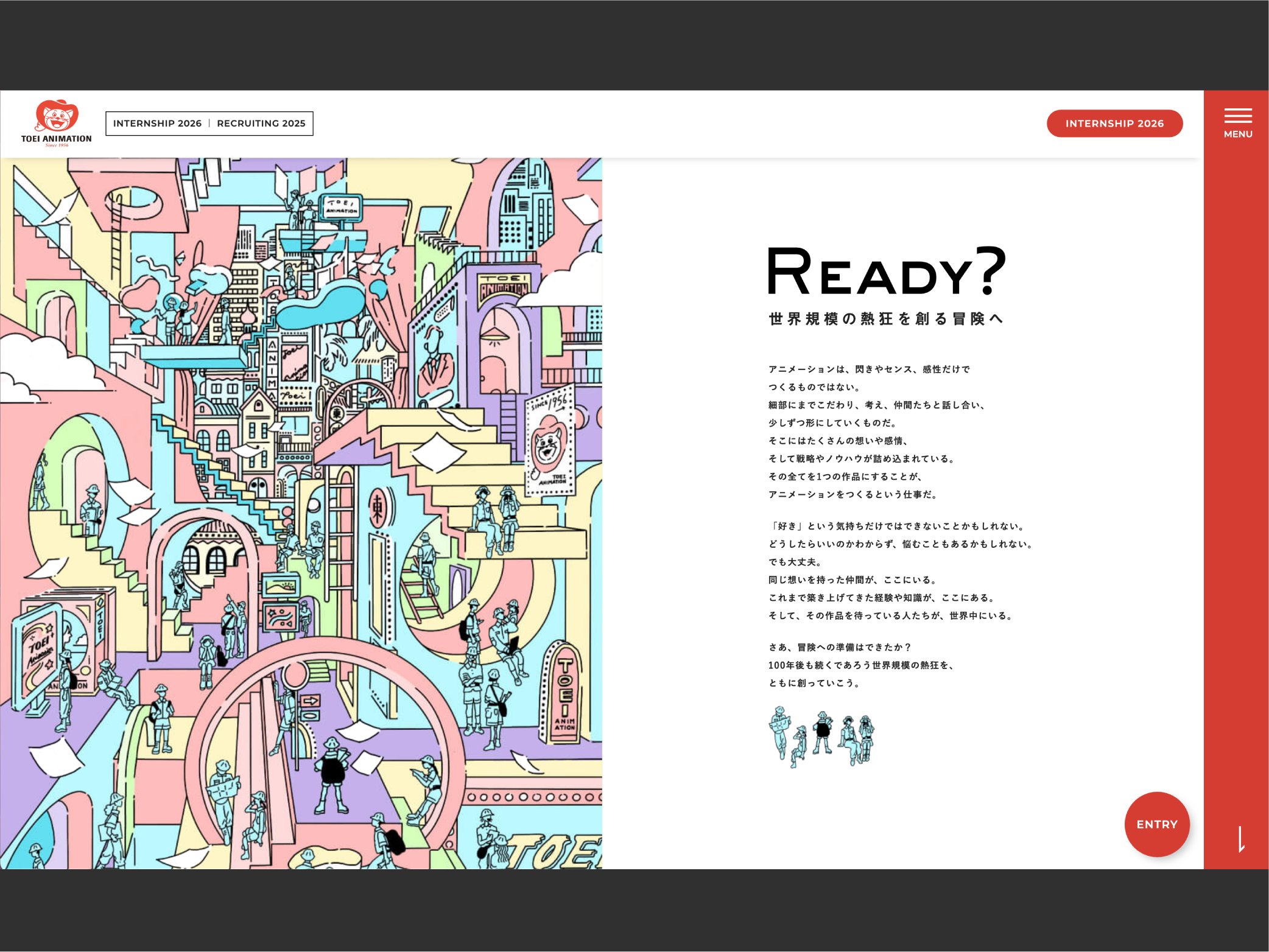Click the Toei Animation cat logo
This screenshot has width=1269, height=952.
coord(57,123)
